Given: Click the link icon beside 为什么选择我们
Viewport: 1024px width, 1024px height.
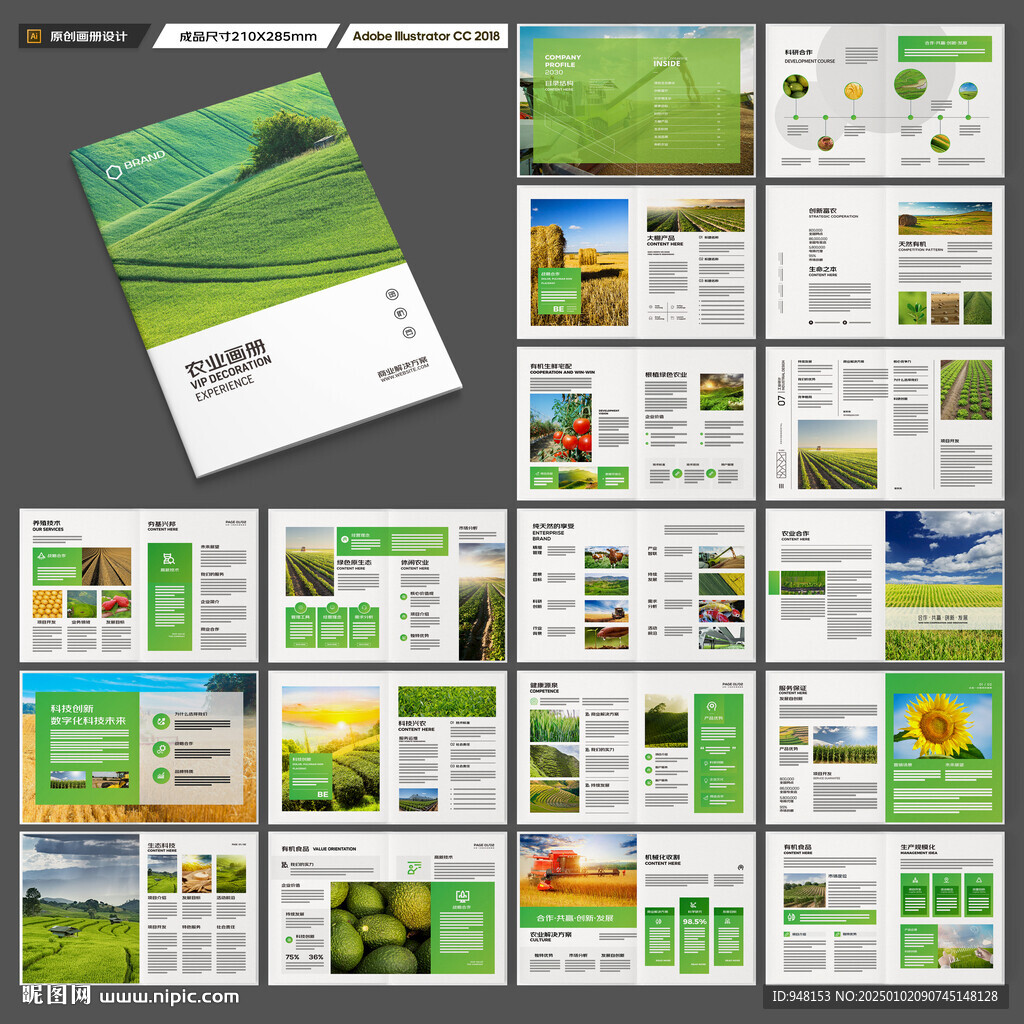Looking at the screenshot, I should point(161,722).
